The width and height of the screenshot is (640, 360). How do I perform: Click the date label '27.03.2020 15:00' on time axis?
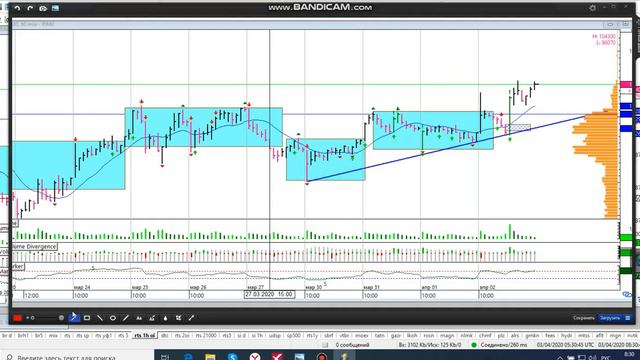[269, 294]
